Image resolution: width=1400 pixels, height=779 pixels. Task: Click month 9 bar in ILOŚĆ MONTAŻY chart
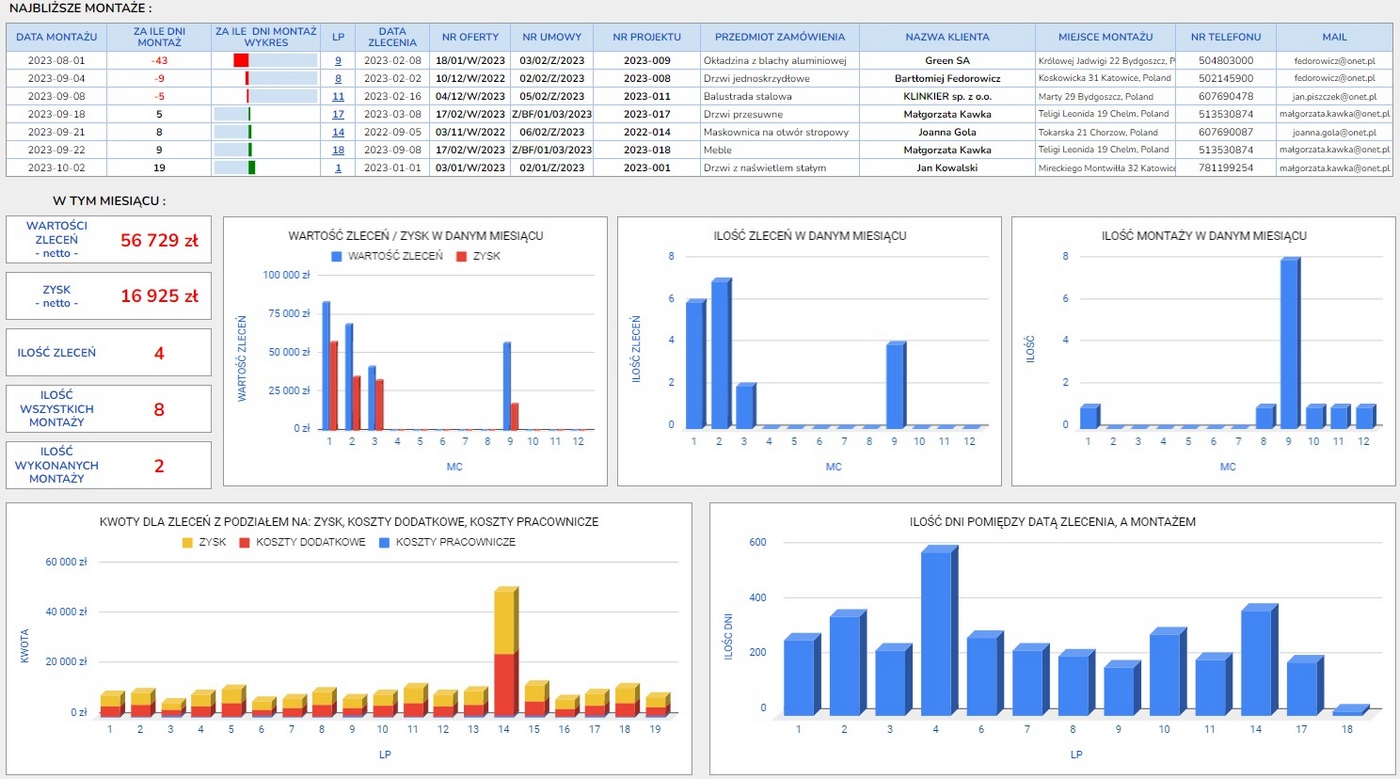click(1289, 343)
